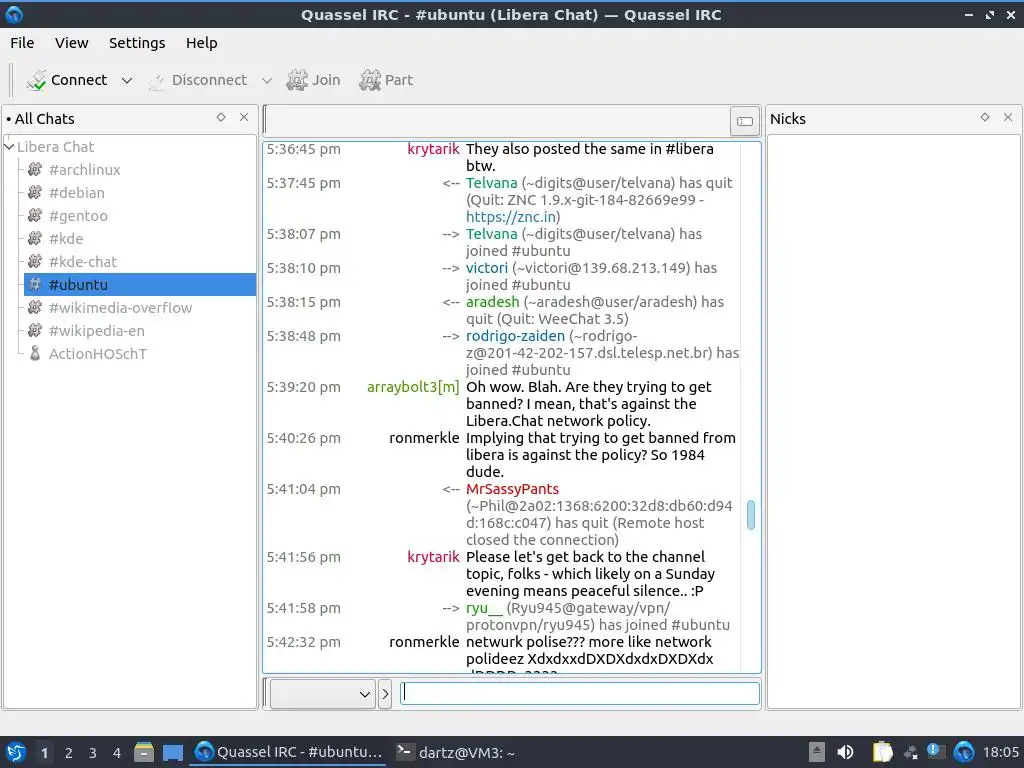
Task: Switch to the dartz@VM3 terminal window
Action: pyautogui.click(x=456, y=752)
